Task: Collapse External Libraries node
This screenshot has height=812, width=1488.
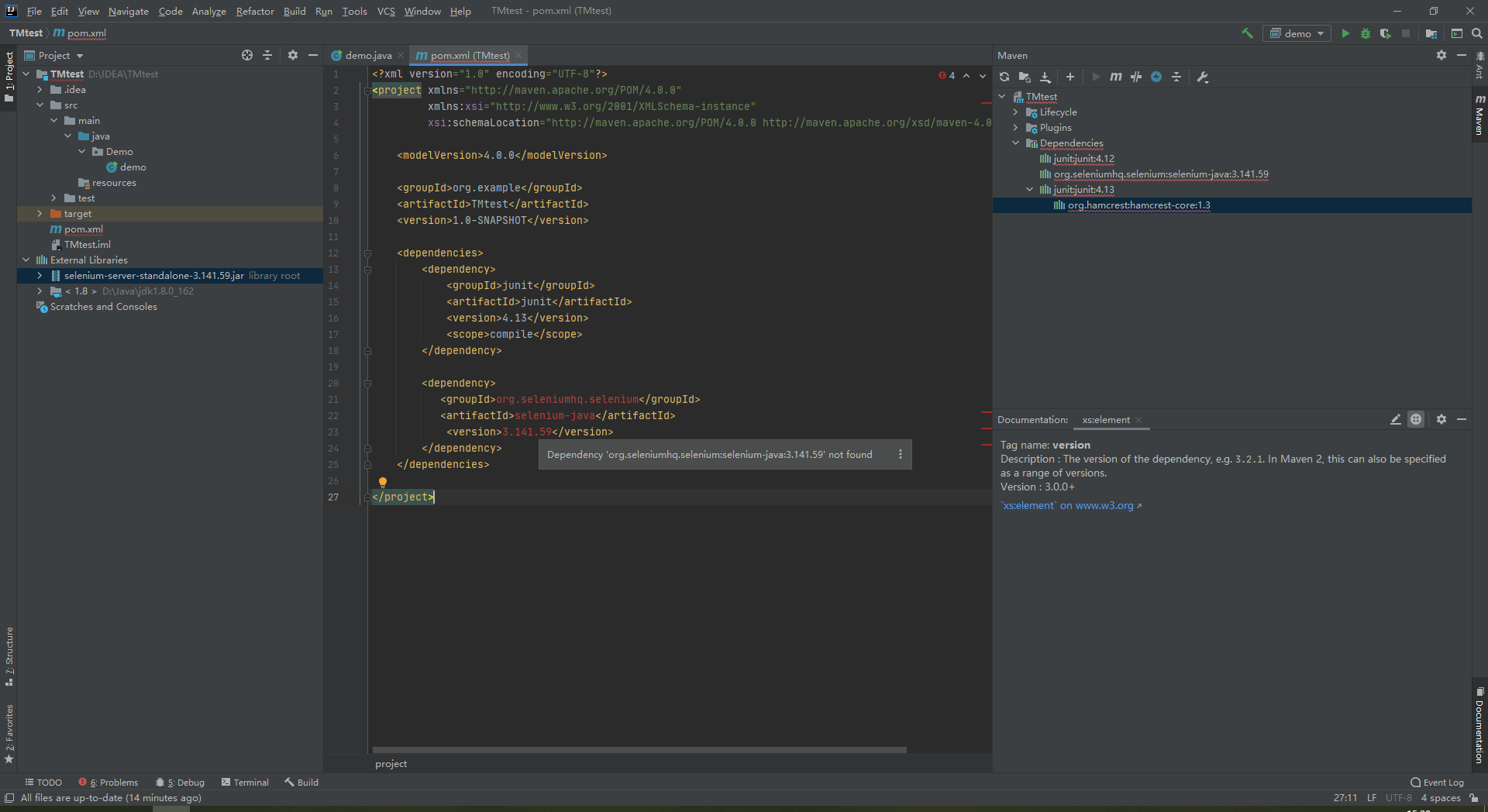Action: tap(26, 260)
